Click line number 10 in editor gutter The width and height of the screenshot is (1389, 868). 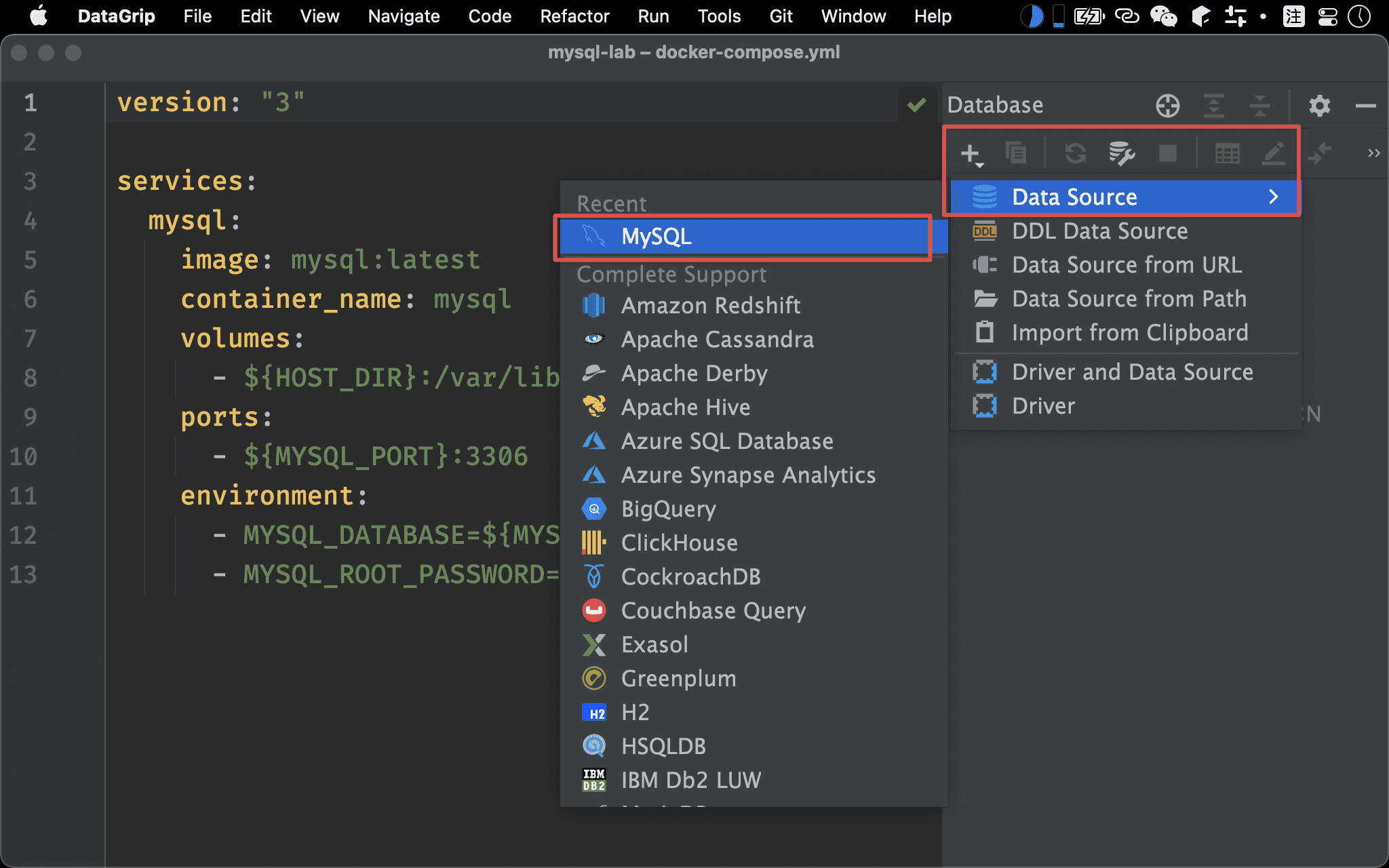click(24, 456)
